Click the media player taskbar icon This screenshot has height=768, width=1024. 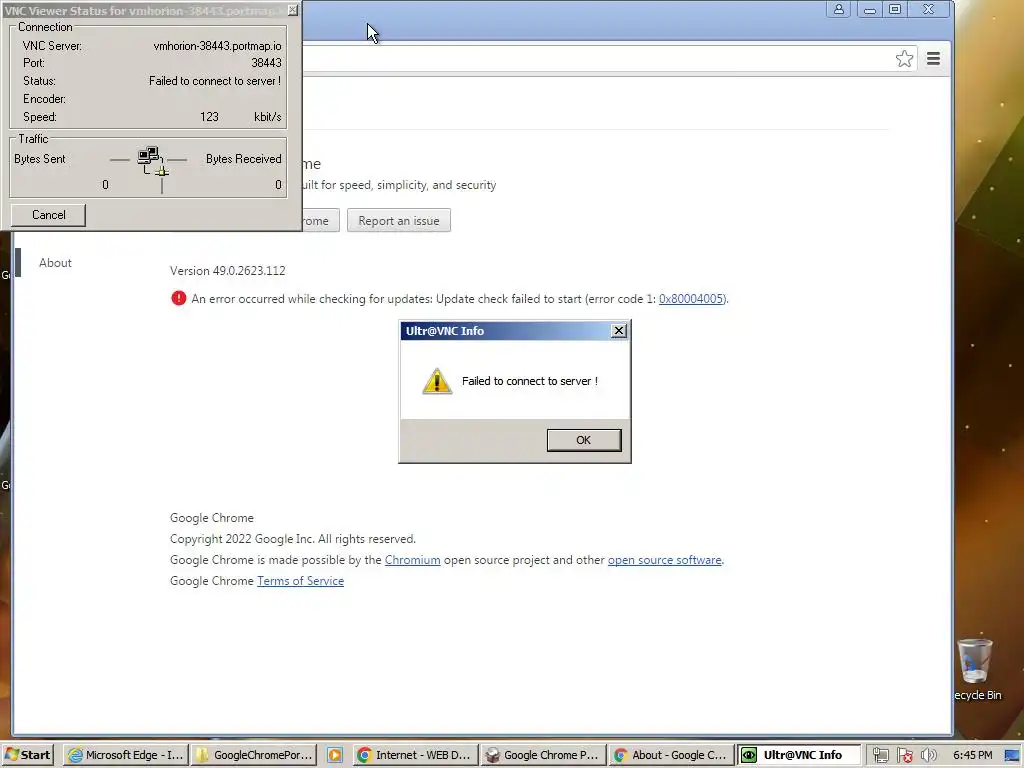(x=334, y=755)
